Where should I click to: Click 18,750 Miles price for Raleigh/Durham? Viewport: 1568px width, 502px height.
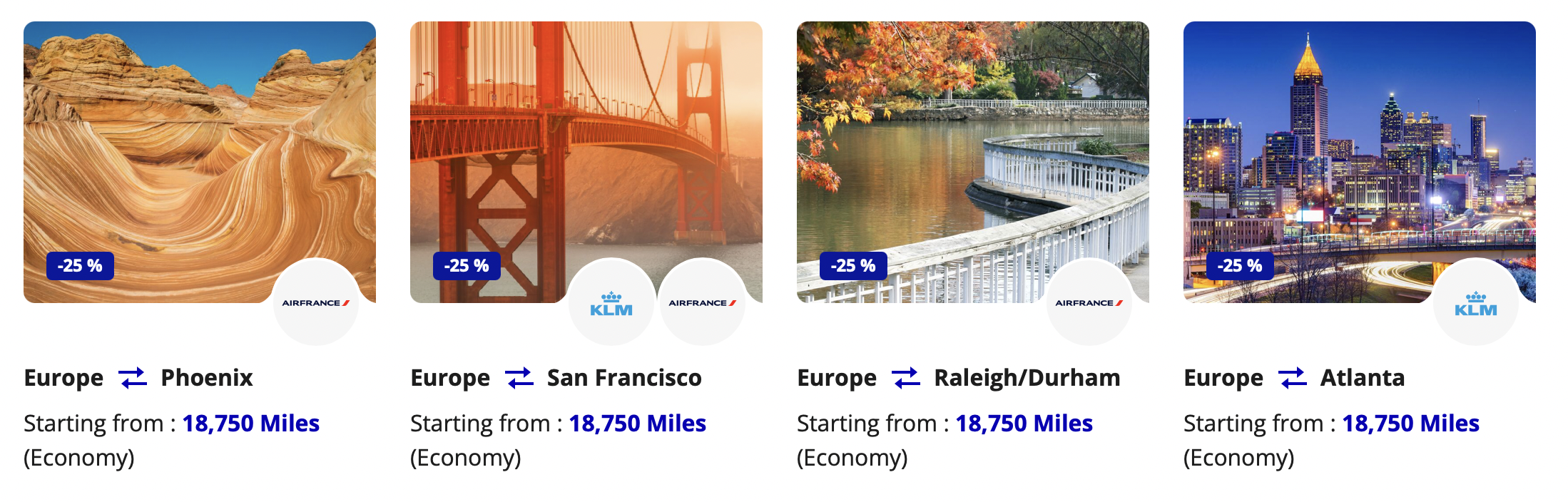(x=1024, y=424)
